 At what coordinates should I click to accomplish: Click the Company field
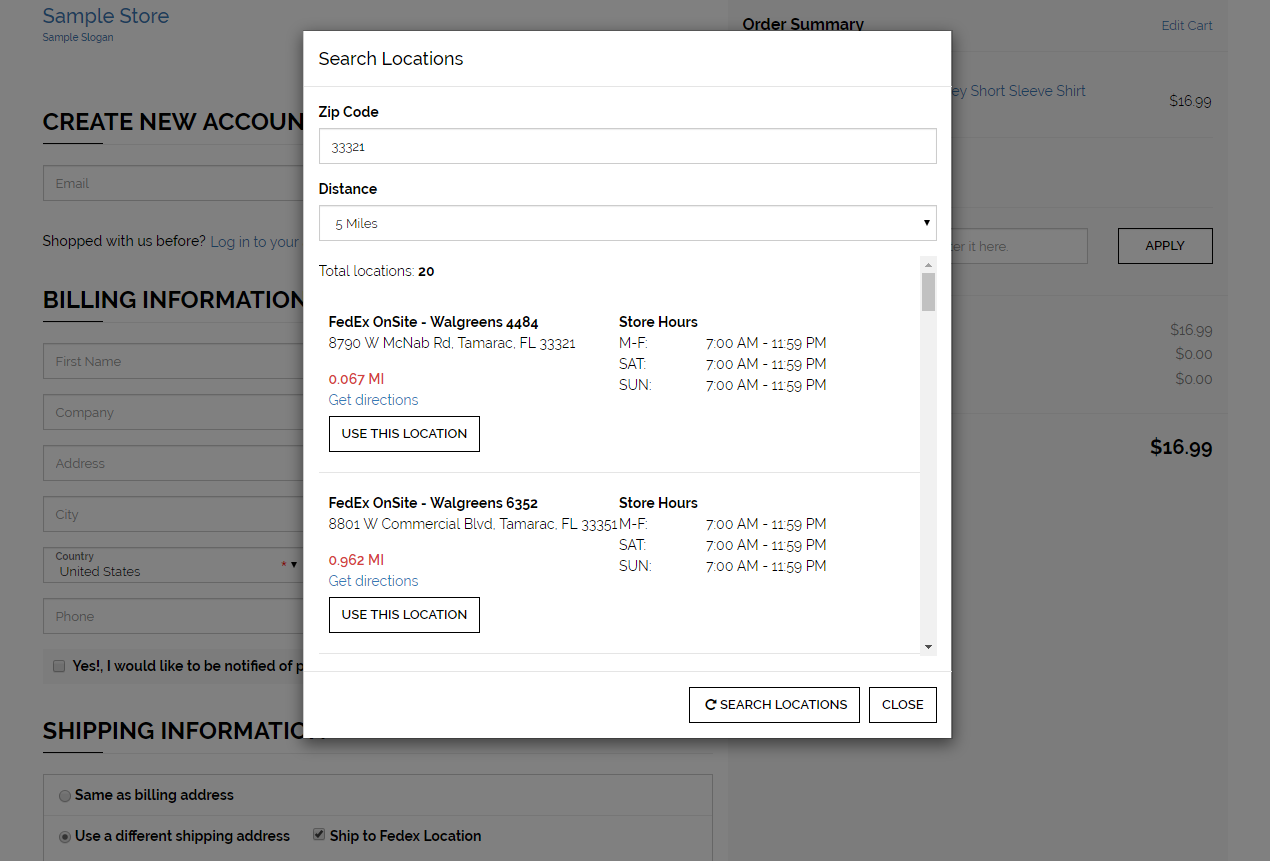(173, 412)
